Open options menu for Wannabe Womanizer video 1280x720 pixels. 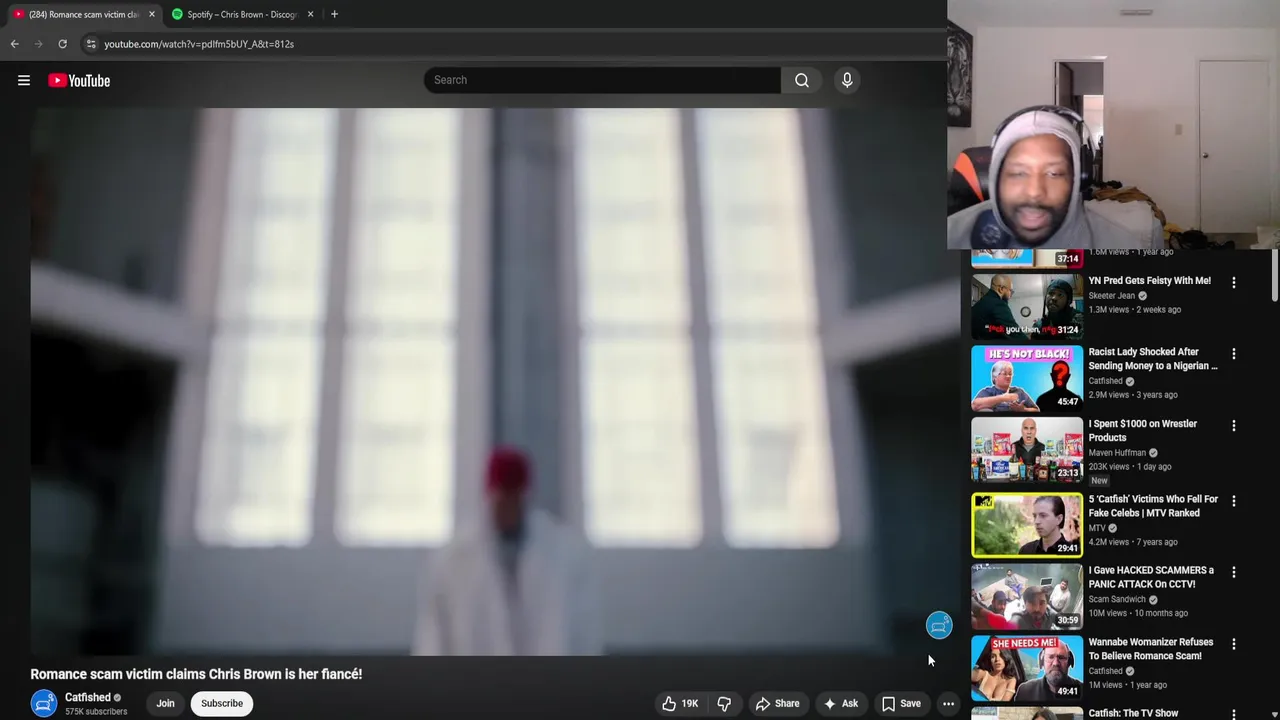coord(1234,644)
